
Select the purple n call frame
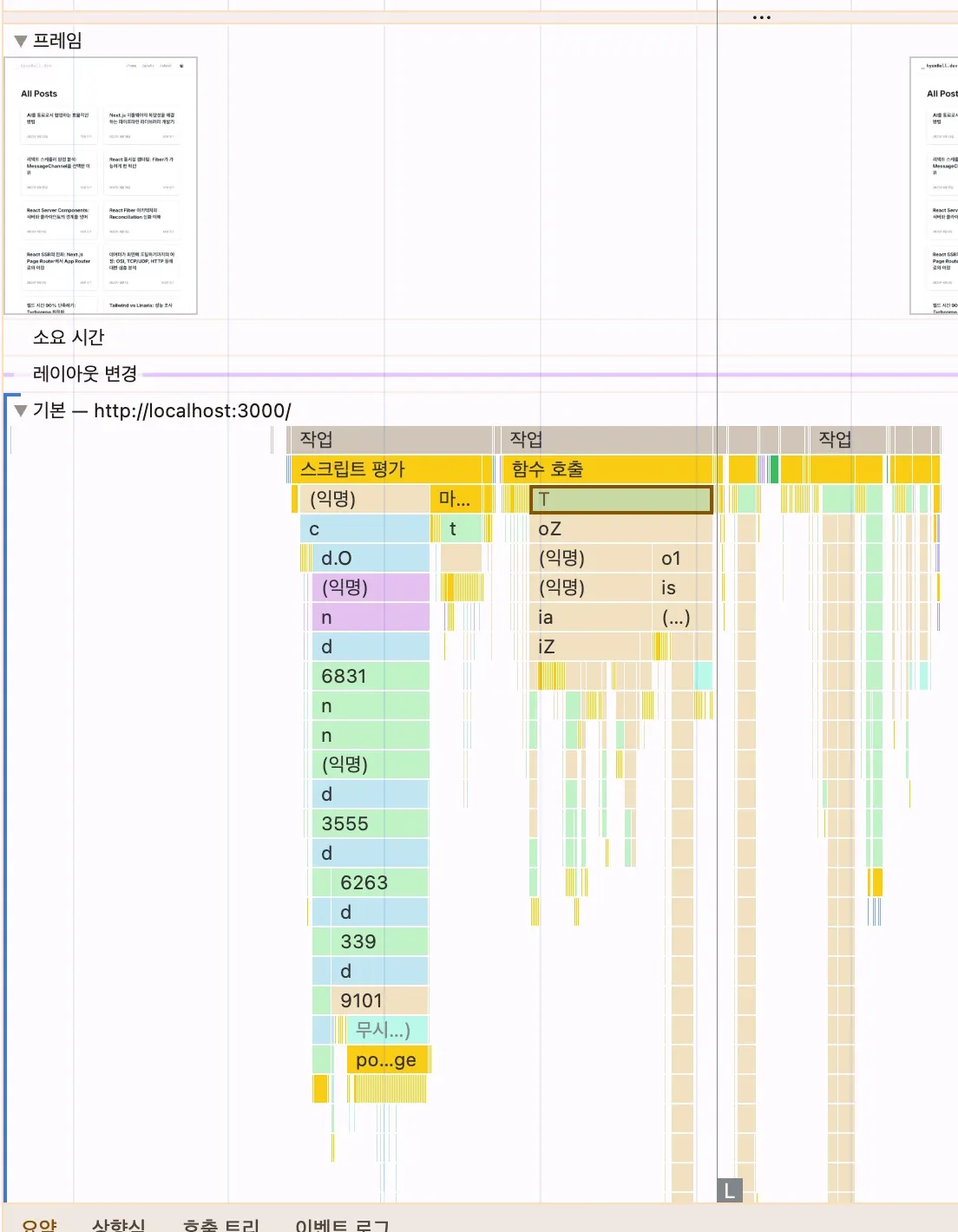[371, 617]
